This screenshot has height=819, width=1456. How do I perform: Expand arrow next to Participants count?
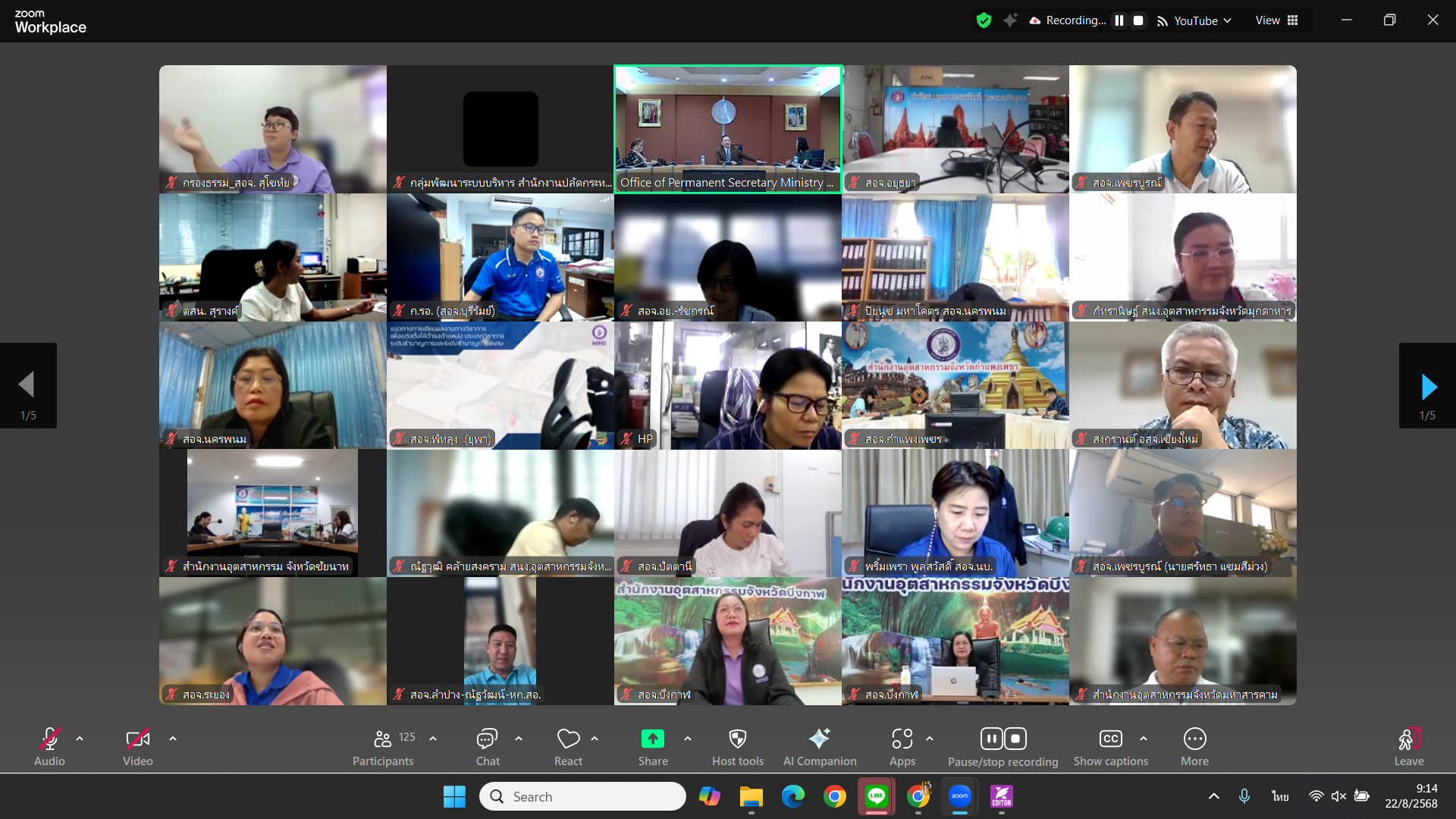433,738
